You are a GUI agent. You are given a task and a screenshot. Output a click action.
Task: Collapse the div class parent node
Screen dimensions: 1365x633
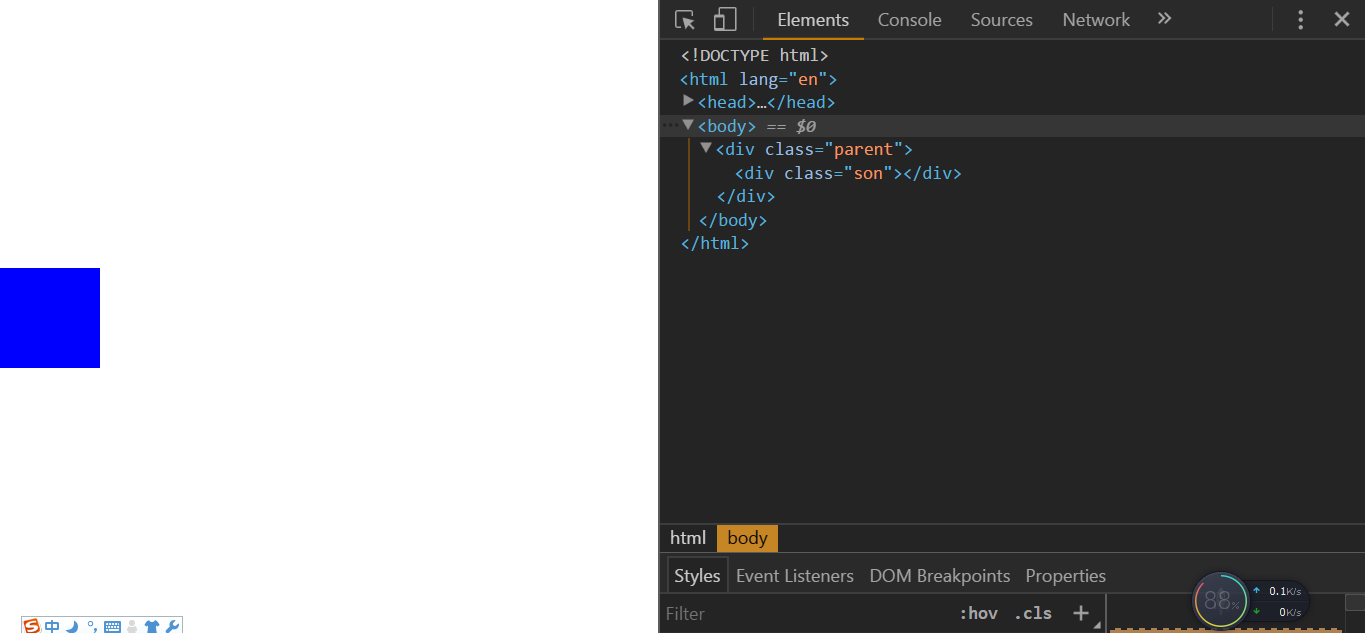click(706, 148)
